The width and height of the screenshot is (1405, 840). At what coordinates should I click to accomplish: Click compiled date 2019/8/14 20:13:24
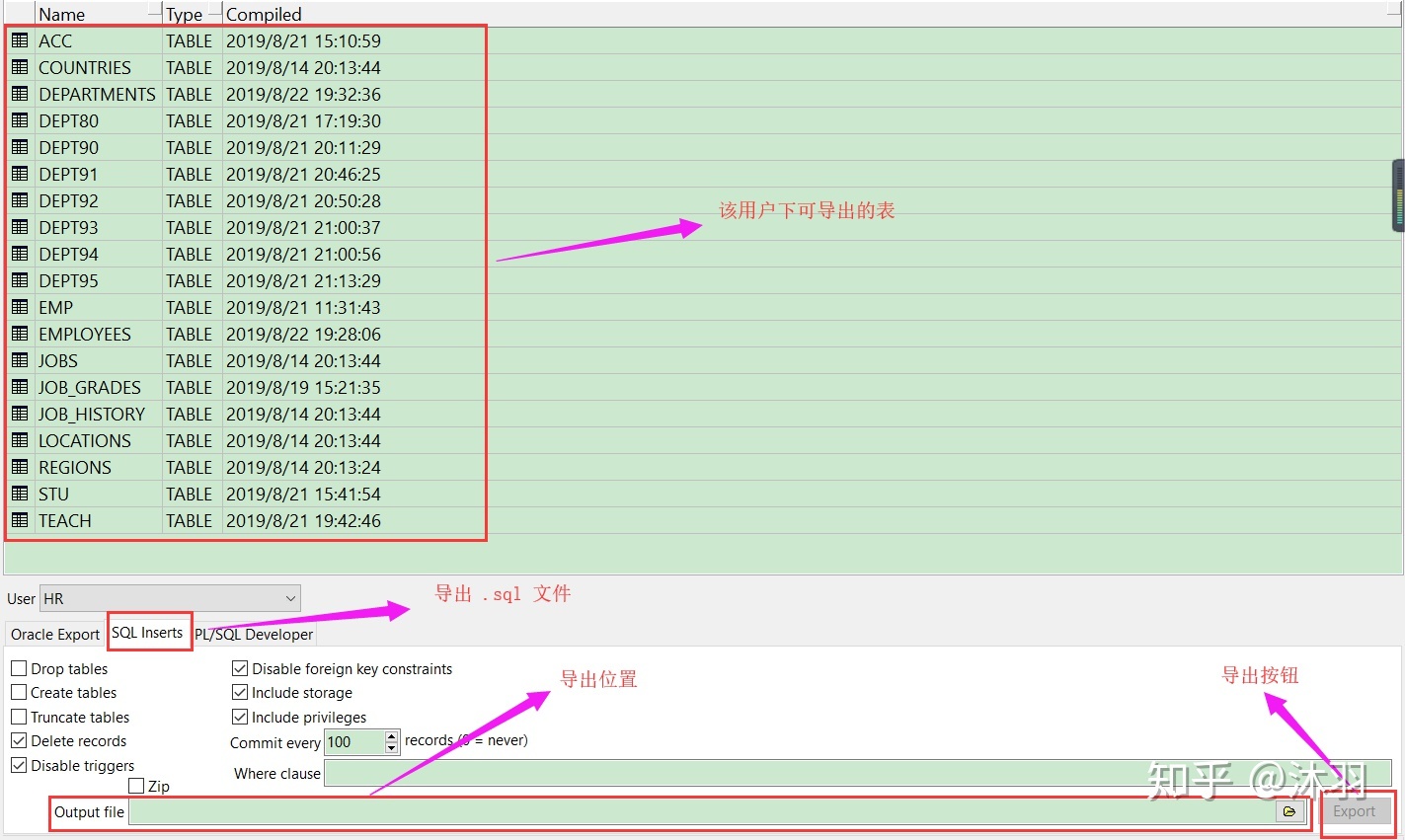pos(303,467)
